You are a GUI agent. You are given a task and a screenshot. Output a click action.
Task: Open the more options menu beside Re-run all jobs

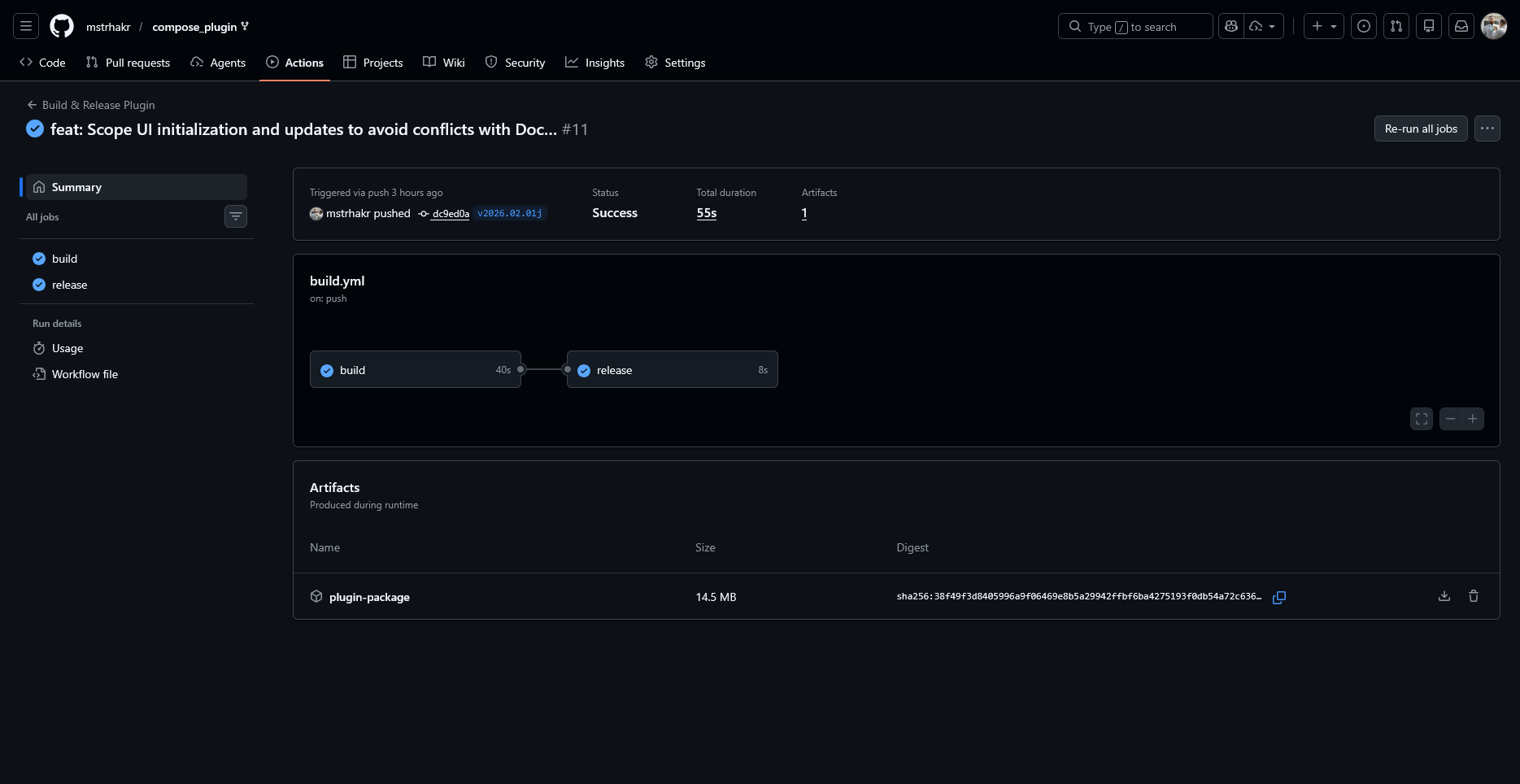1487,128
